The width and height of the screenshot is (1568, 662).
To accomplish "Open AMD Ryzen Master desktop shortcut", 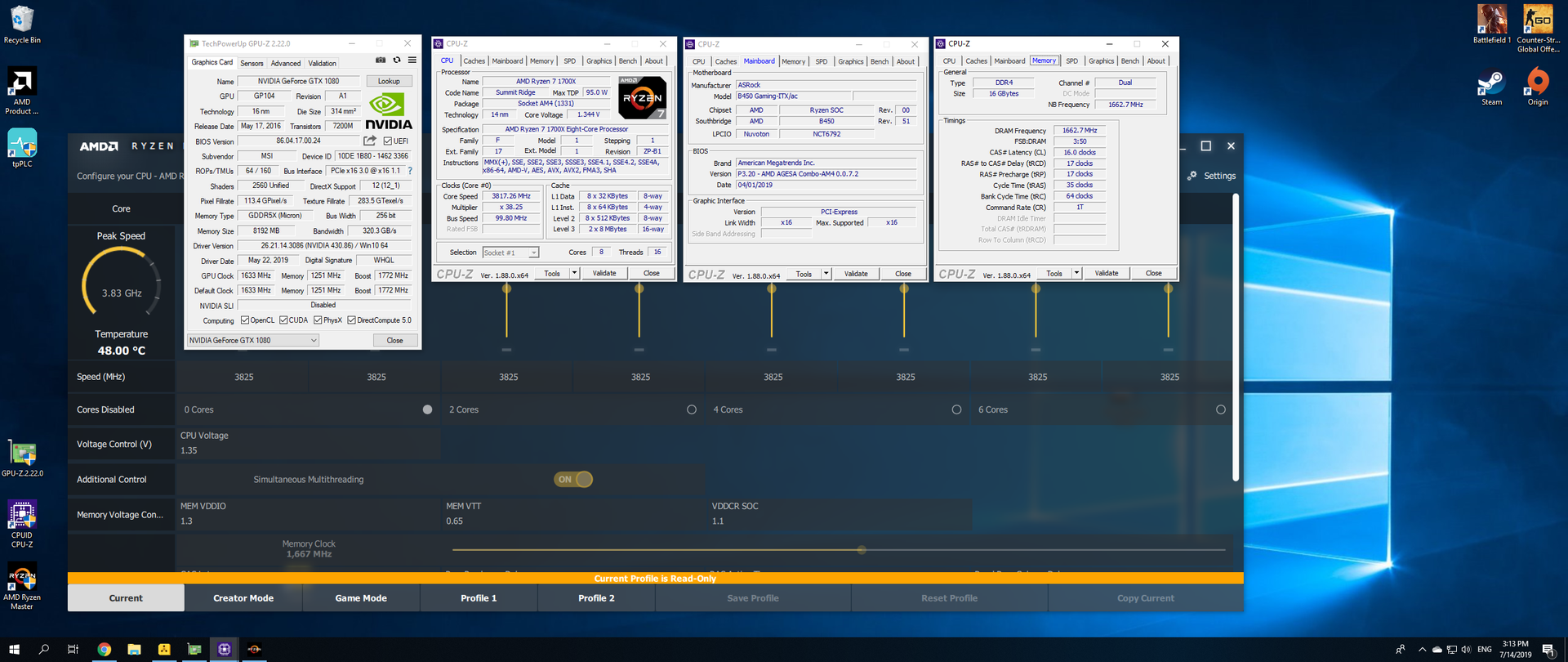I will tap(22, 587).
